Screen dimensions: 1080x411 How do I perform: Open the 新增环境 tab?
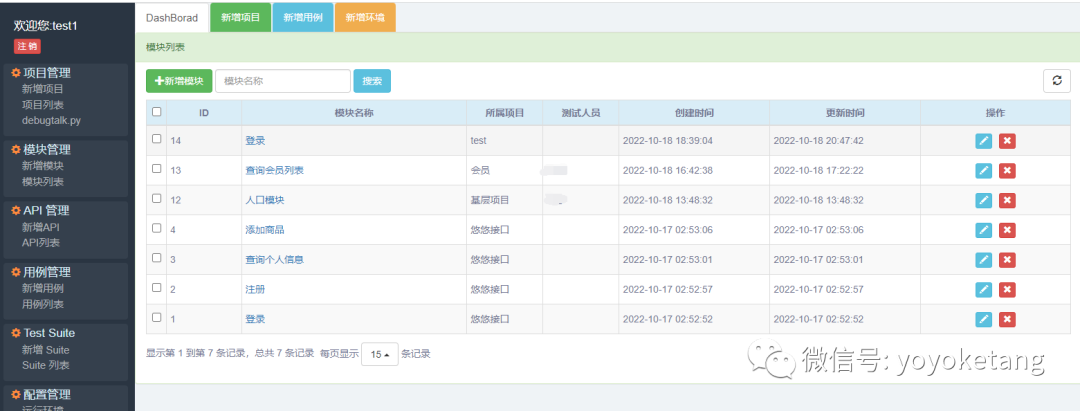click(x=365, y=18)
